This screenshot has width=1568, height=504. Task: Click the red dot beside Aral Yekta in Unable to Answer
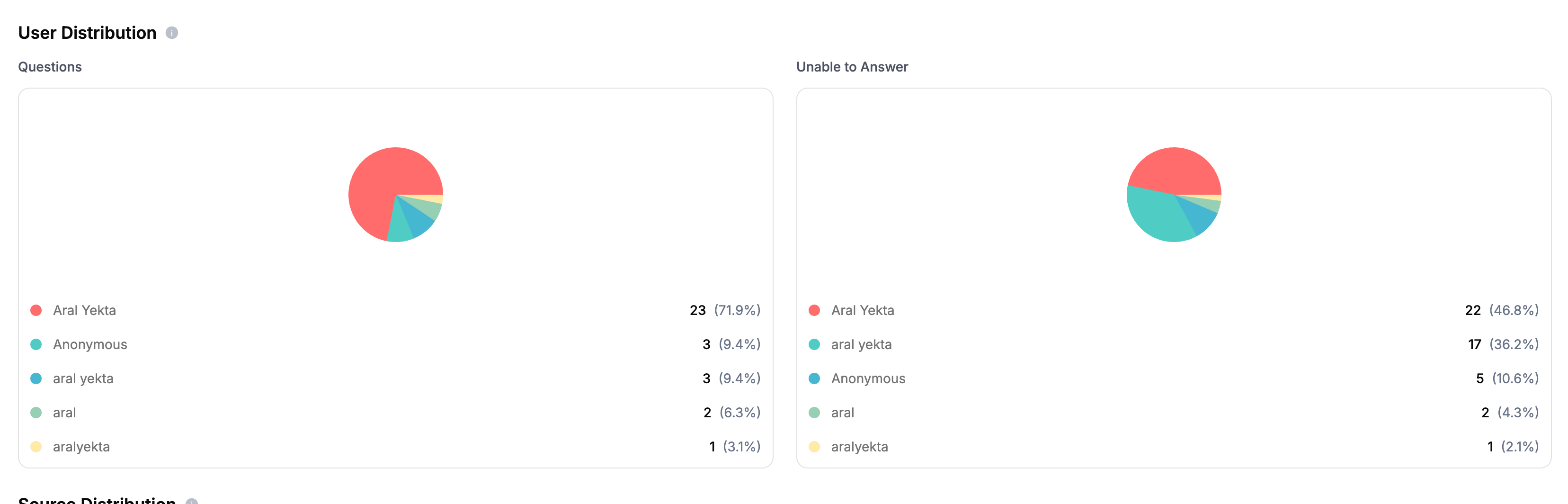coord(814,310)
